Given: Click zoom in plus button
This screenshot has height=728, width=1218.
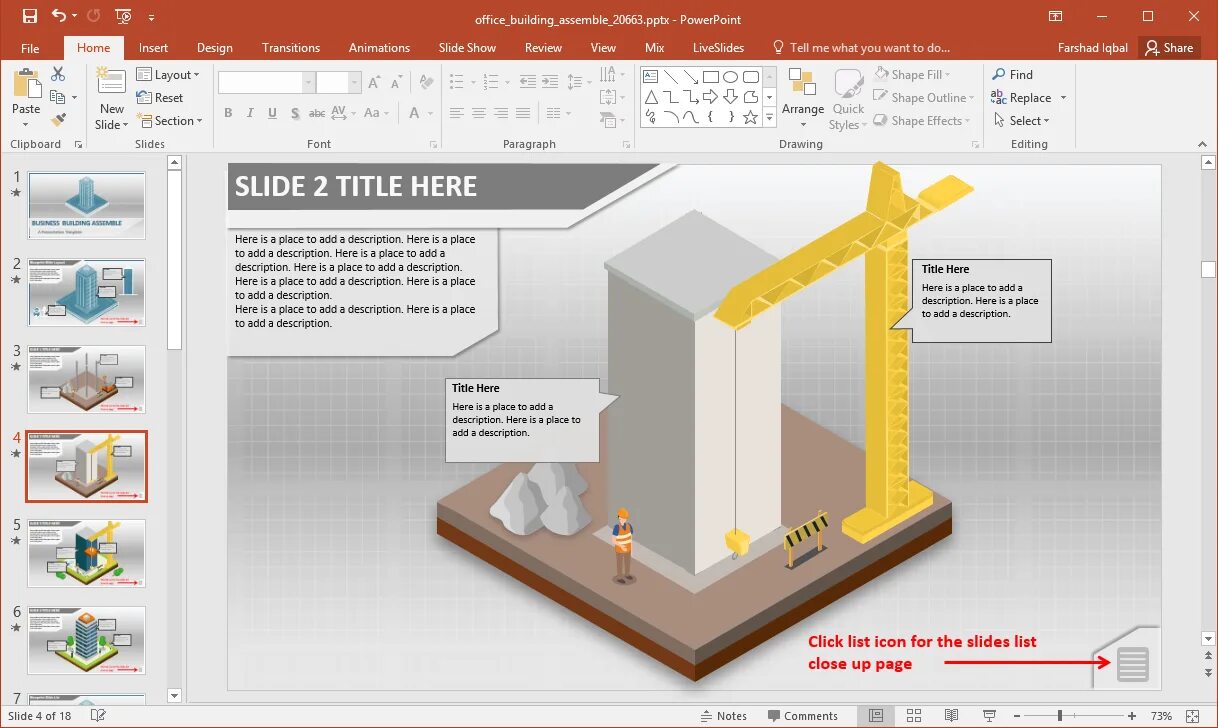Looking at the screenshot, I should [1131, 716].
